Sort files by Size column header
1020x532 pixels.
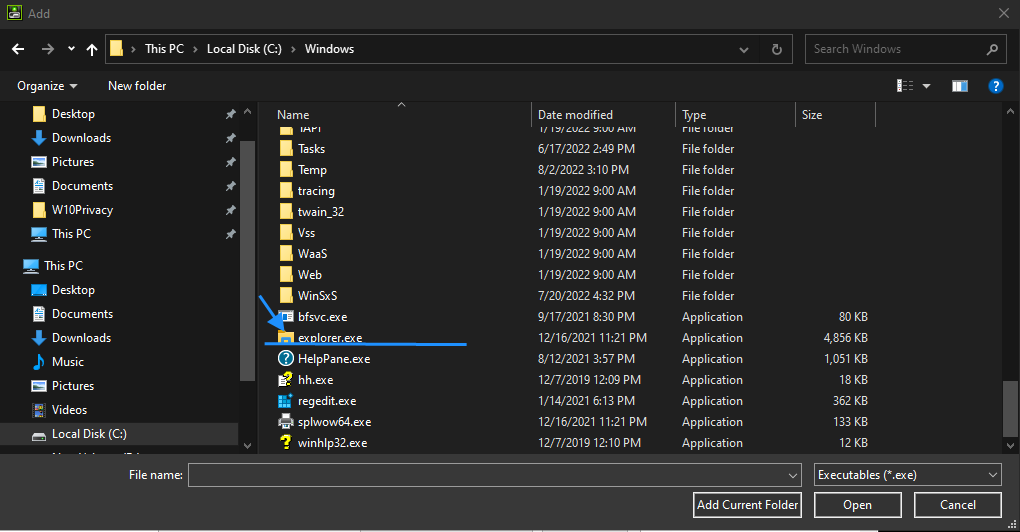pyautogui.click(x=812, y=115)
